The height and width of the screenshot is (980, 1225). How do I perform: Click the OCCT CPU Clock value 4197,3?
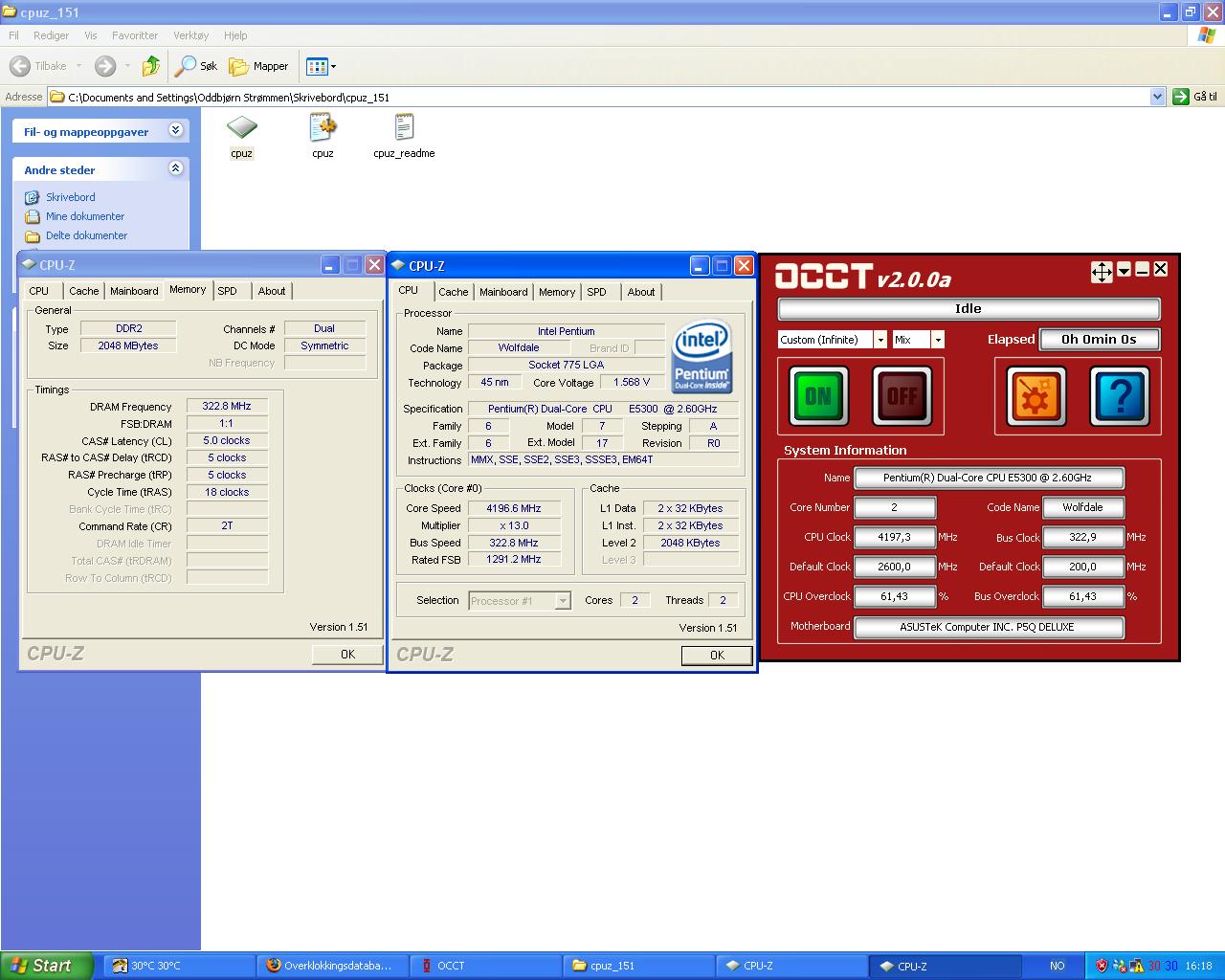click(895, 537)
